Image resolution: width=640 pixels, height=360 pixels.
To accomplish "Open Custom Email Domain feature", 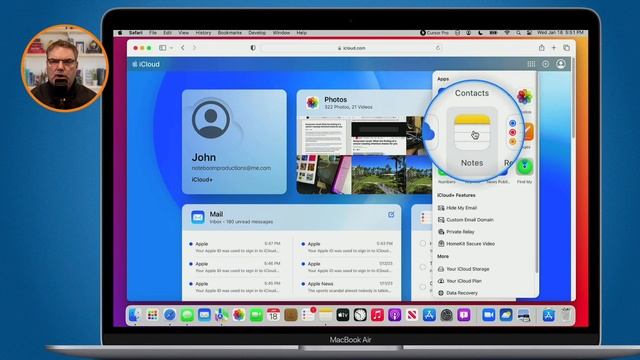I will click(465, 220).
